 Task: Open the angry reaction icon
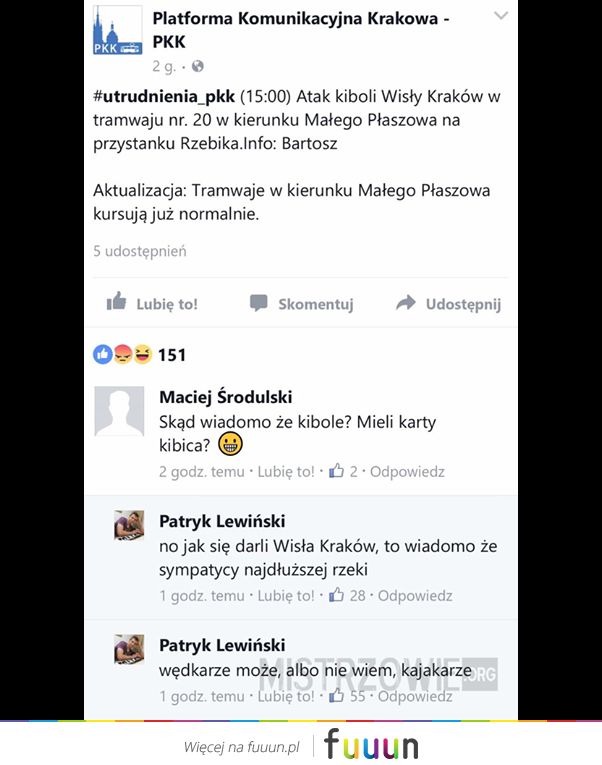(x=122, y=355)
